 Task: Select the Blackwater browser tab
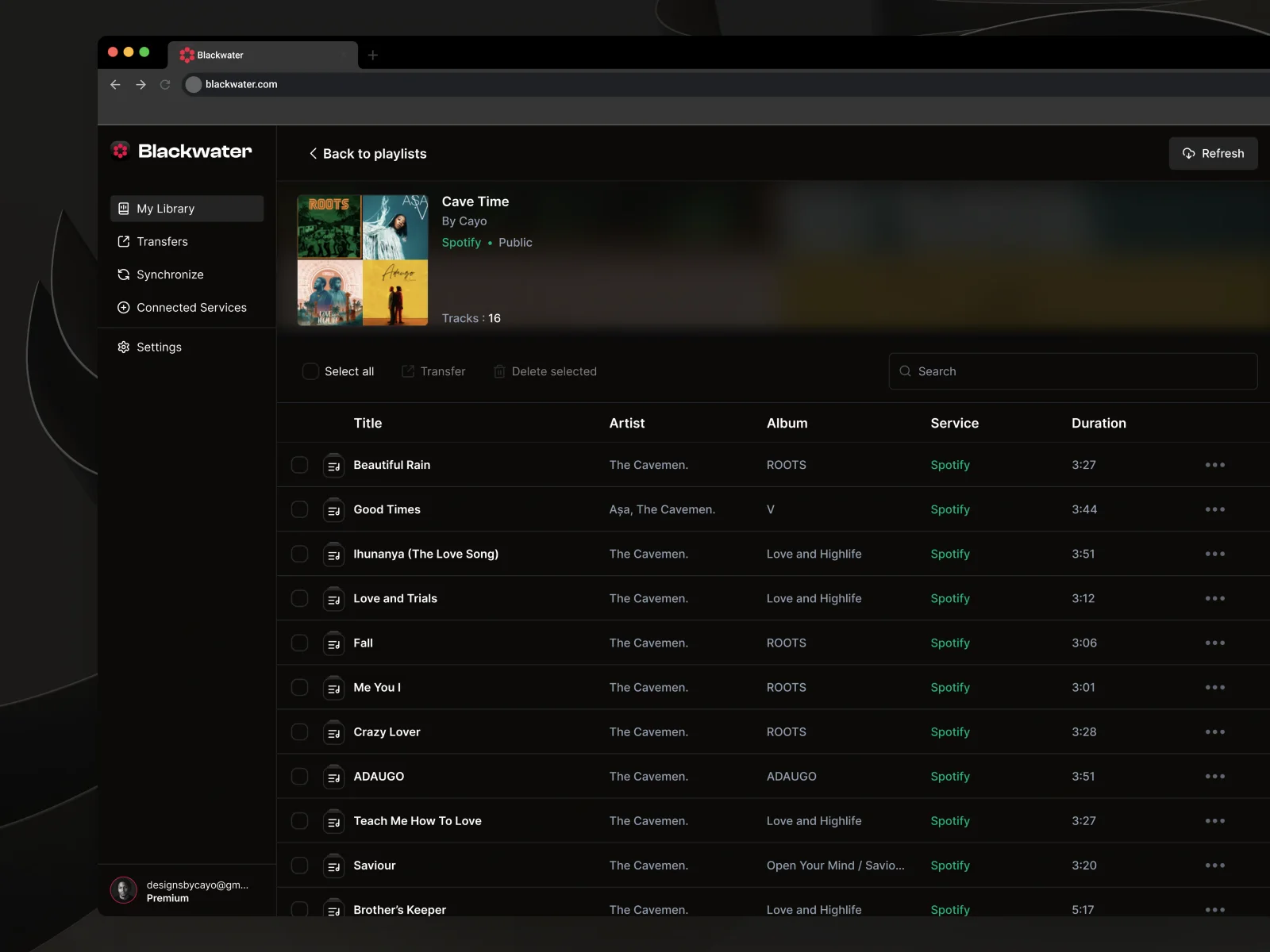click(x=263, y=55)
